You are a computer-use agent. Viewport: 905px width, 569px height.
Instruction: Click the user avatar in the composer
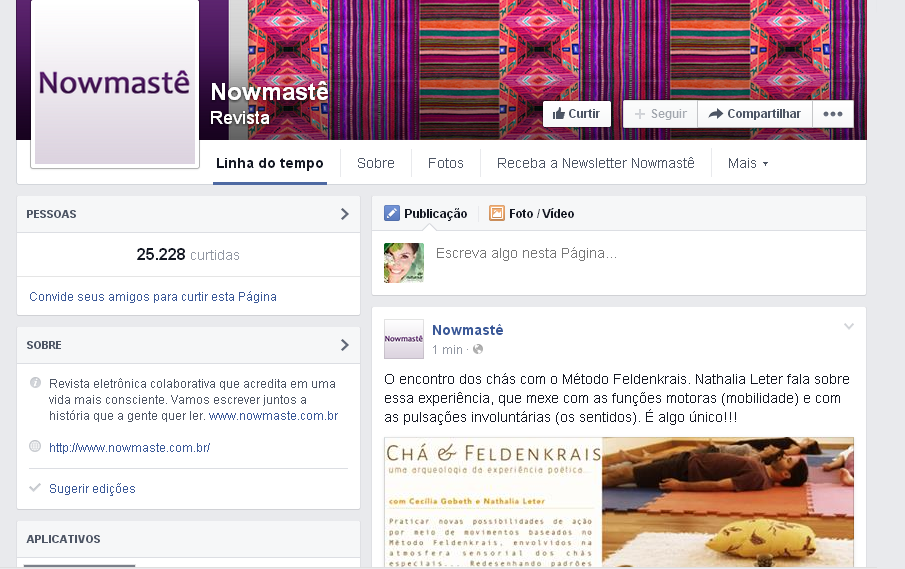404,263
